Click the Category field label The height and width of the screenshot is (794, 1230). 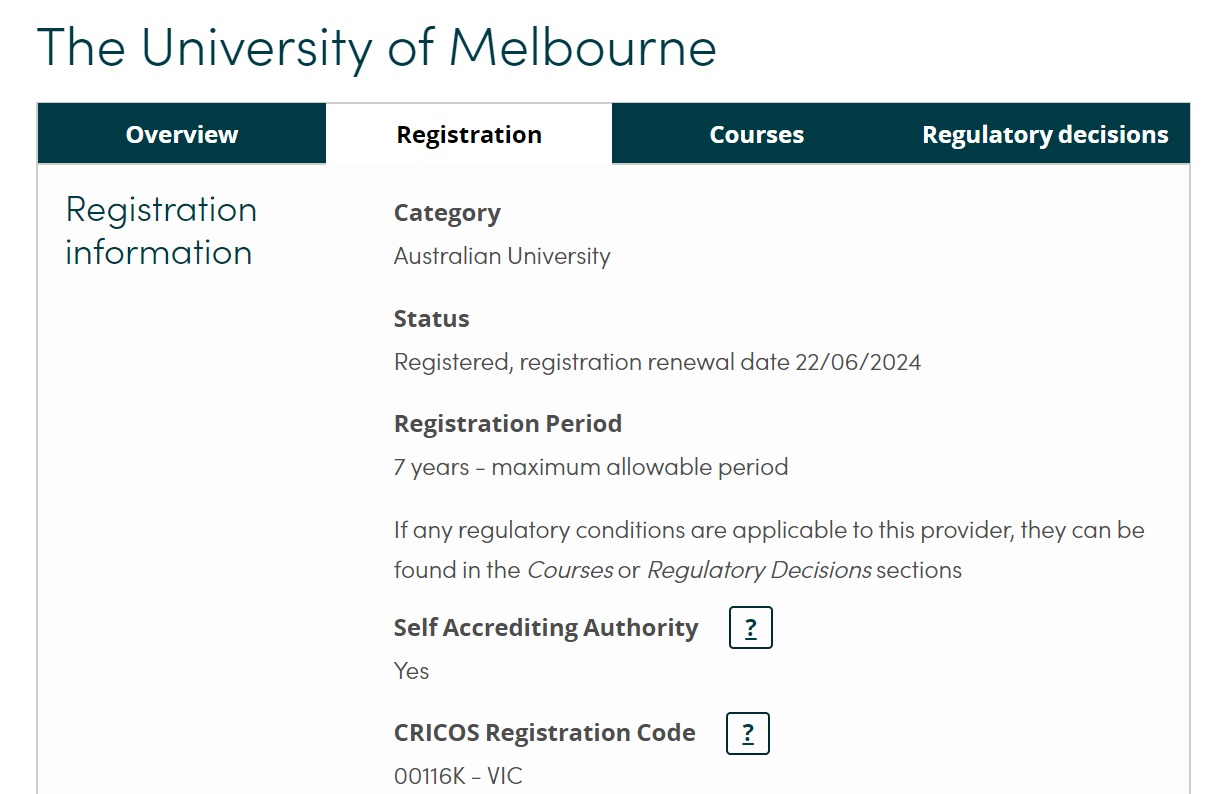pos(447,213)
